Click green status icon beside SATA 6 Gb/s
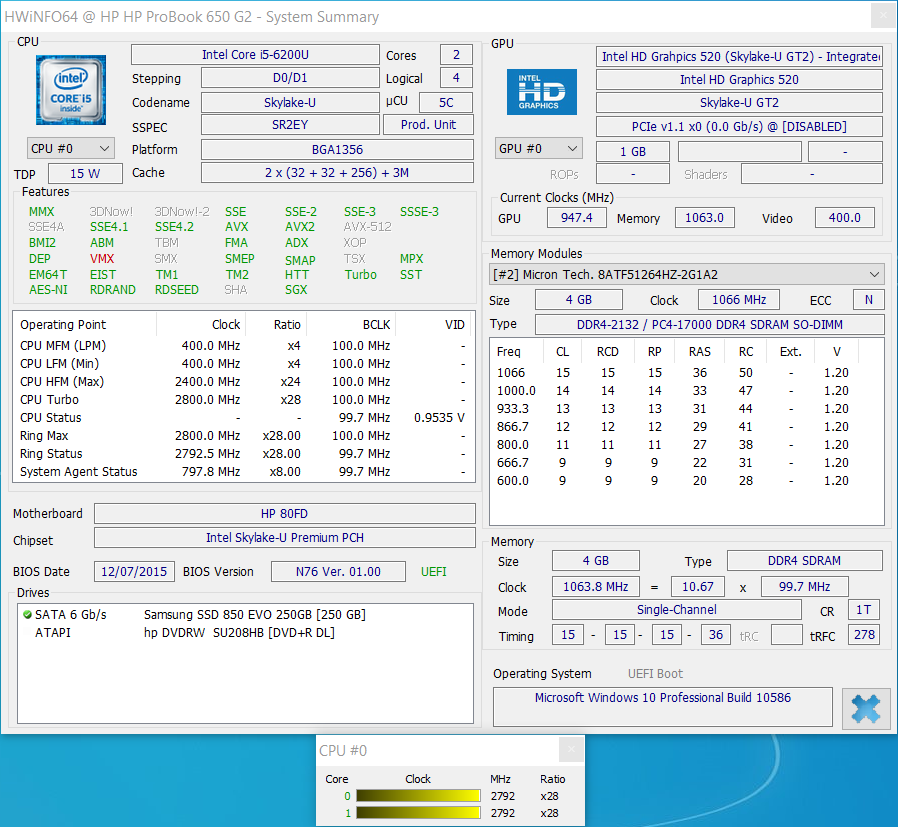This screenshot has width=898, height=827. click(27, 615)
